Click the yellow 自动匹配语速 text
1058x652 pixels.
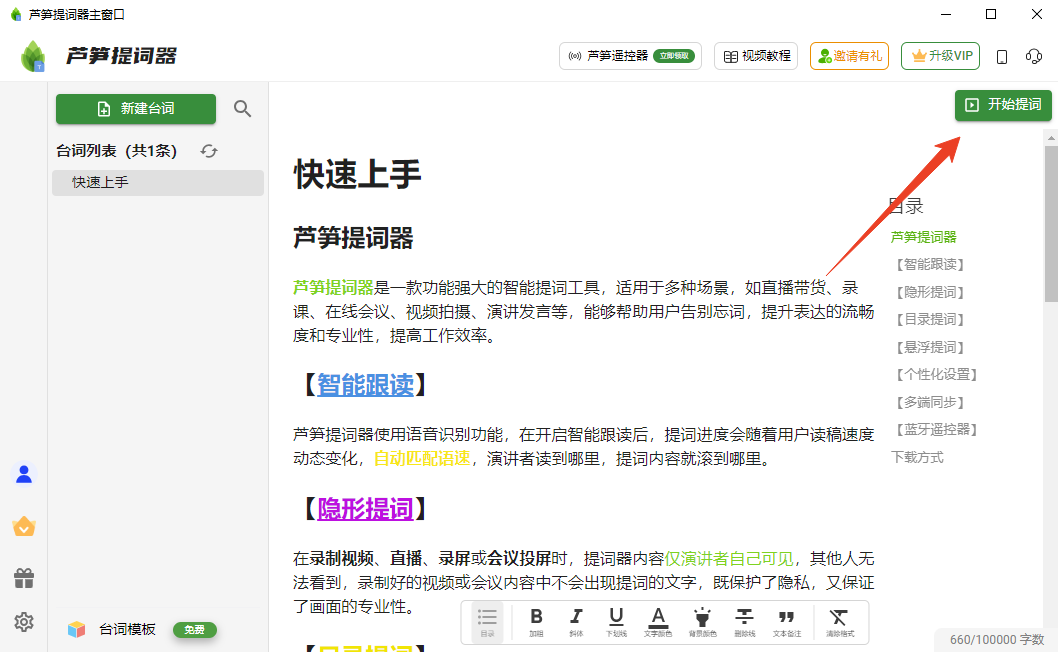pyautogui.click(x=422, y=459)
